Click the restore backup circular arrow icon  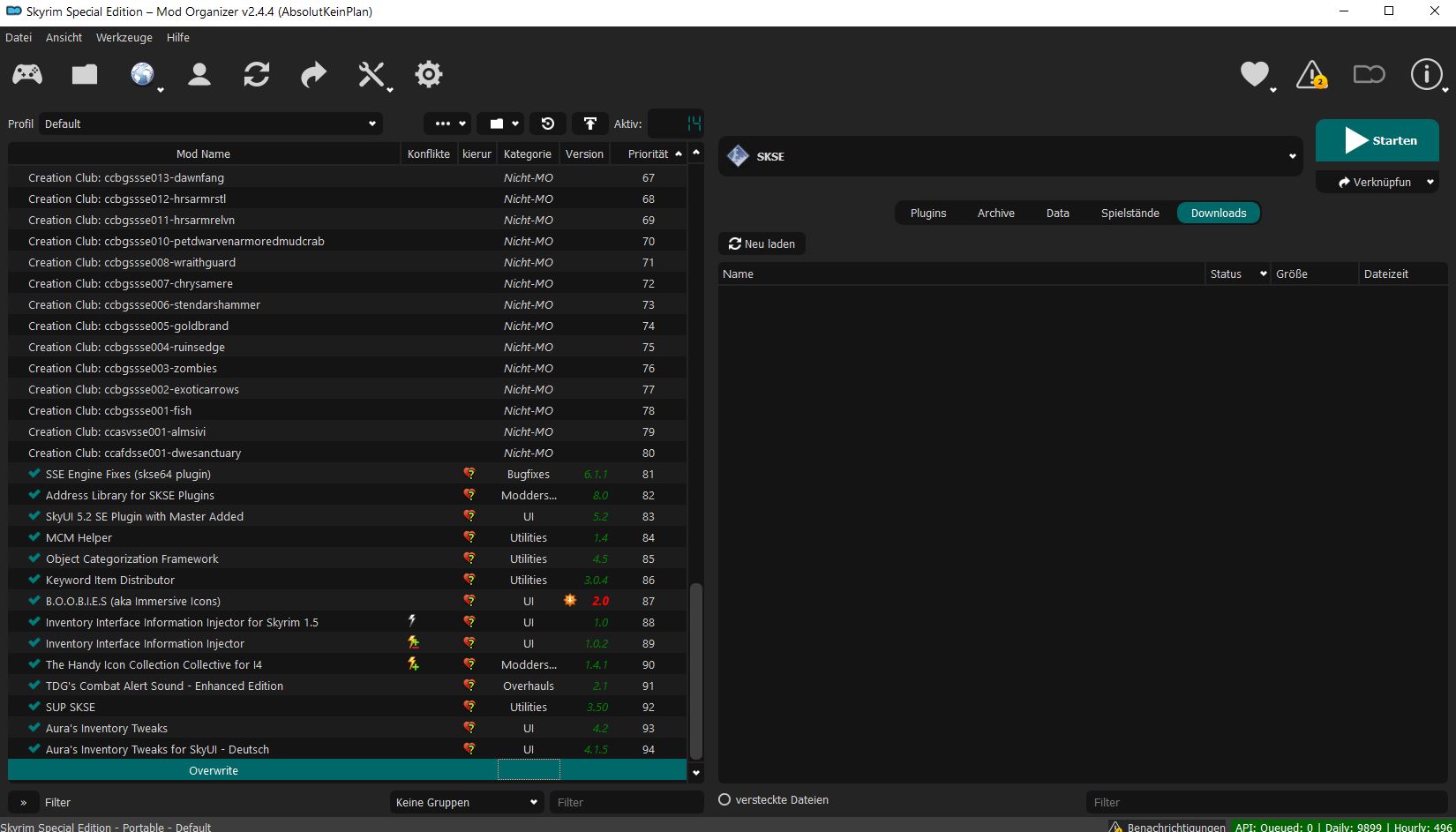pyautogui.click(x=547, y=124)
